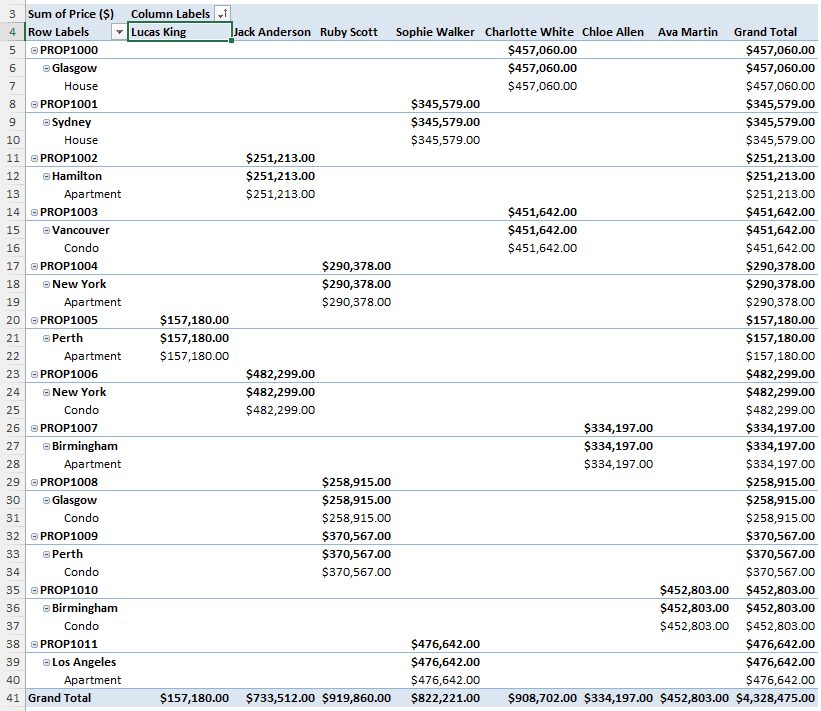This screenshot has width=821, height=711.
Task: Collapse the Sydney city row
Action: 46,122
